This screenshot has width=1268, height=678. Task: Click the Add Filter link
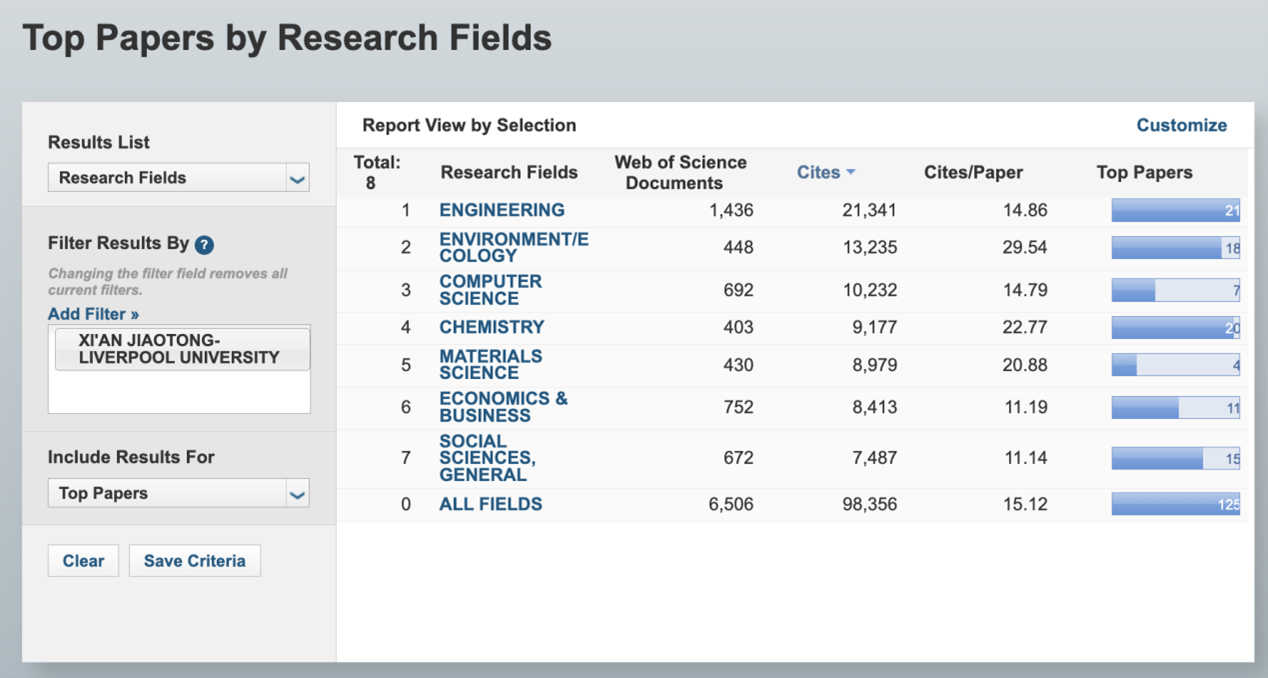pyautogui.click(x=93, y=314)
